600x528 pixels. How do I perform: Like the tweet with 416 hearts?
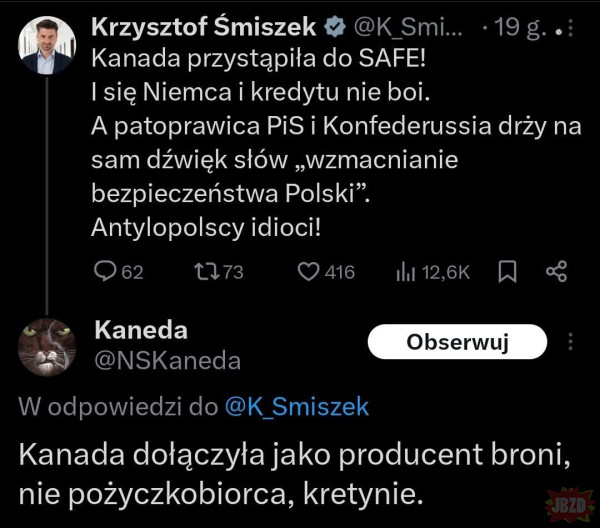click(x=311, y=271)
